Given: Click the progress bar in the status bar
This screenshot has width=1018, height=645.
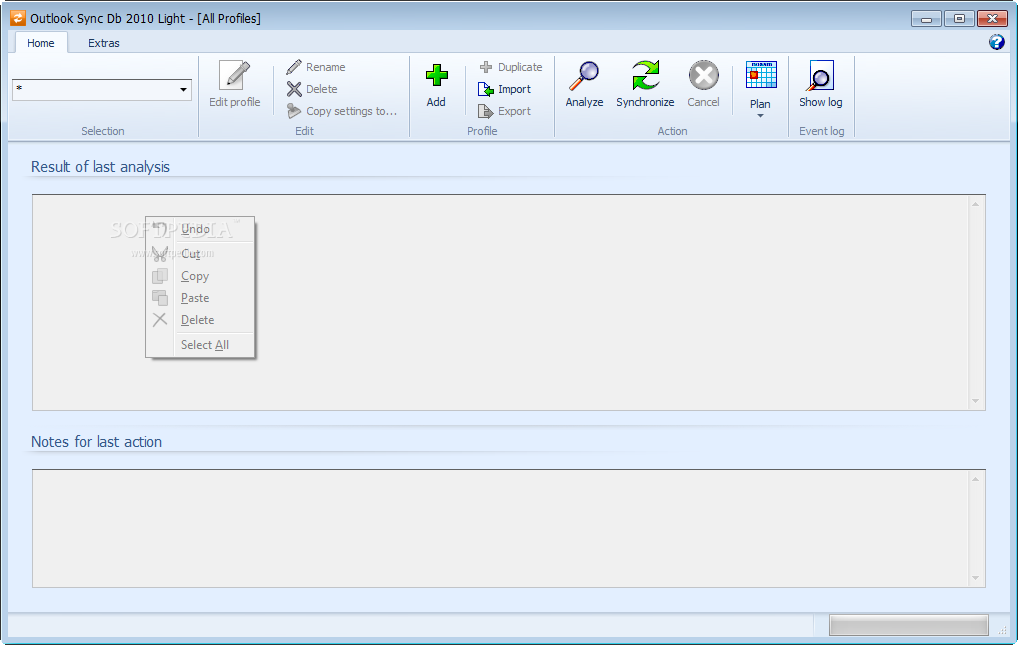Looking at the screenshot, I should coord(908,626).
